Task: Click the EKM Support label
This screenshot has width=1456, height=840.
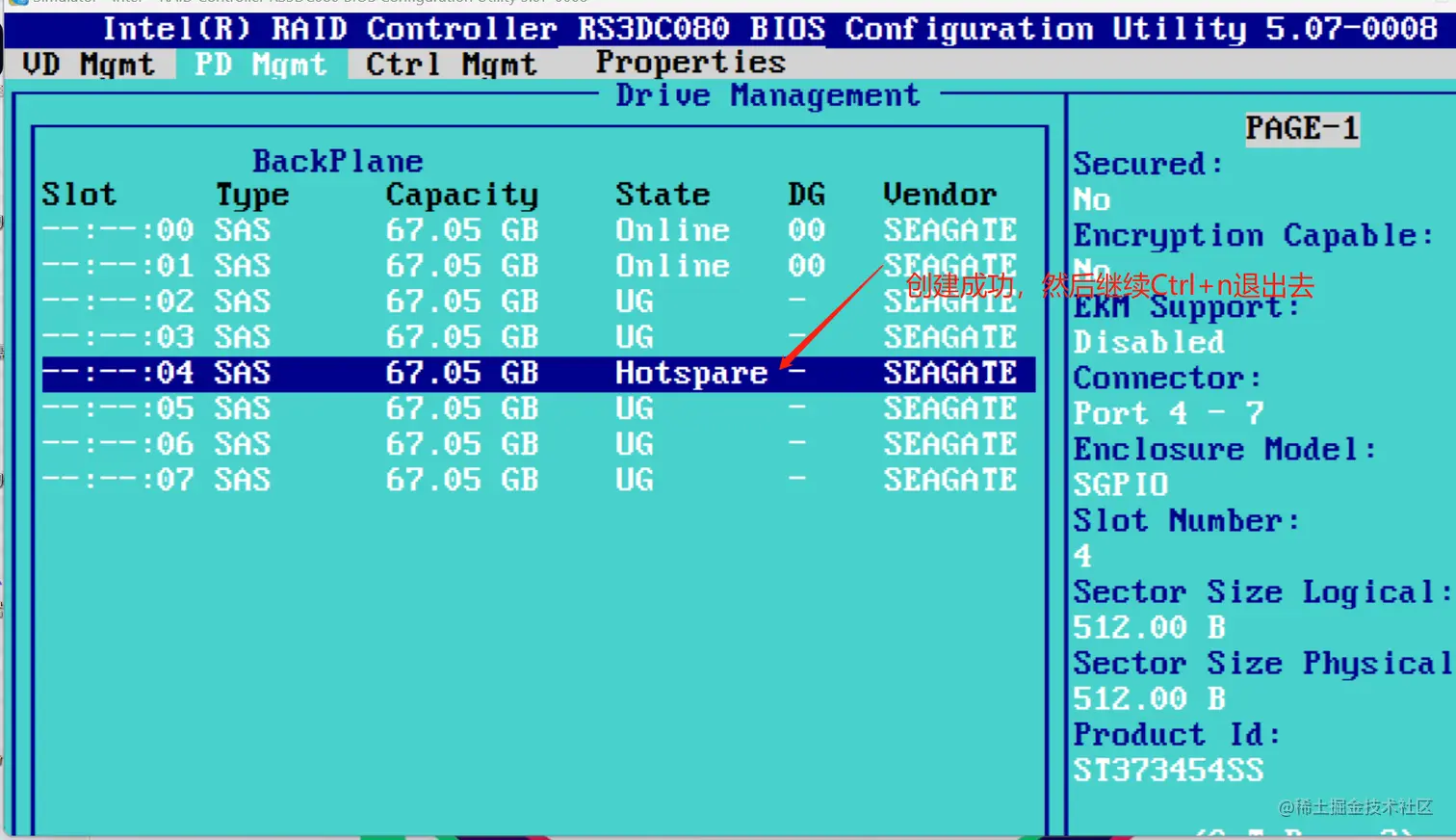Action: (1186, 308)
